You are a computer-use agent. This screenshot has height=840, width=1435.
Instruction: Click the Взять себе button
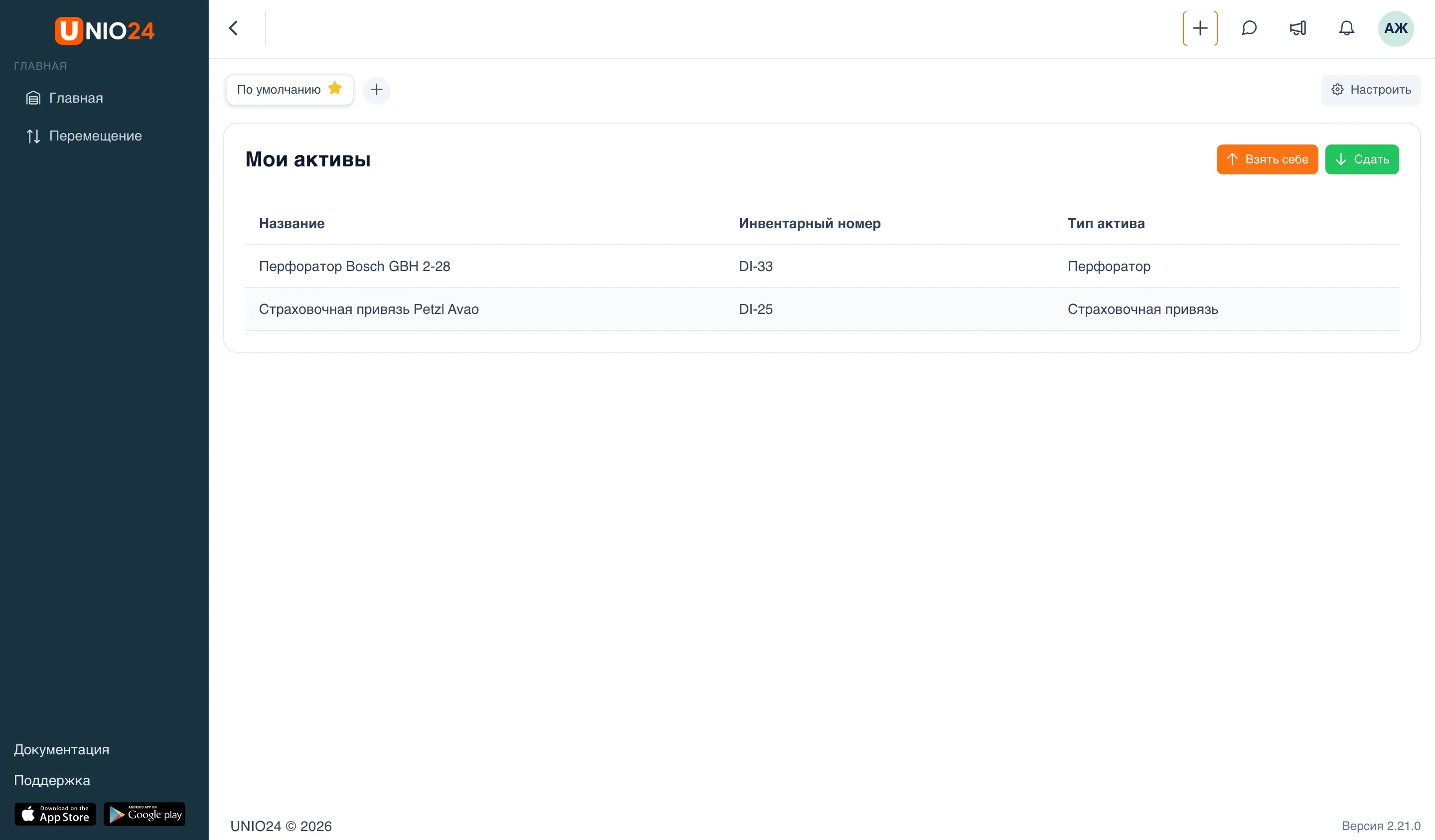[x=1267, y=159]
